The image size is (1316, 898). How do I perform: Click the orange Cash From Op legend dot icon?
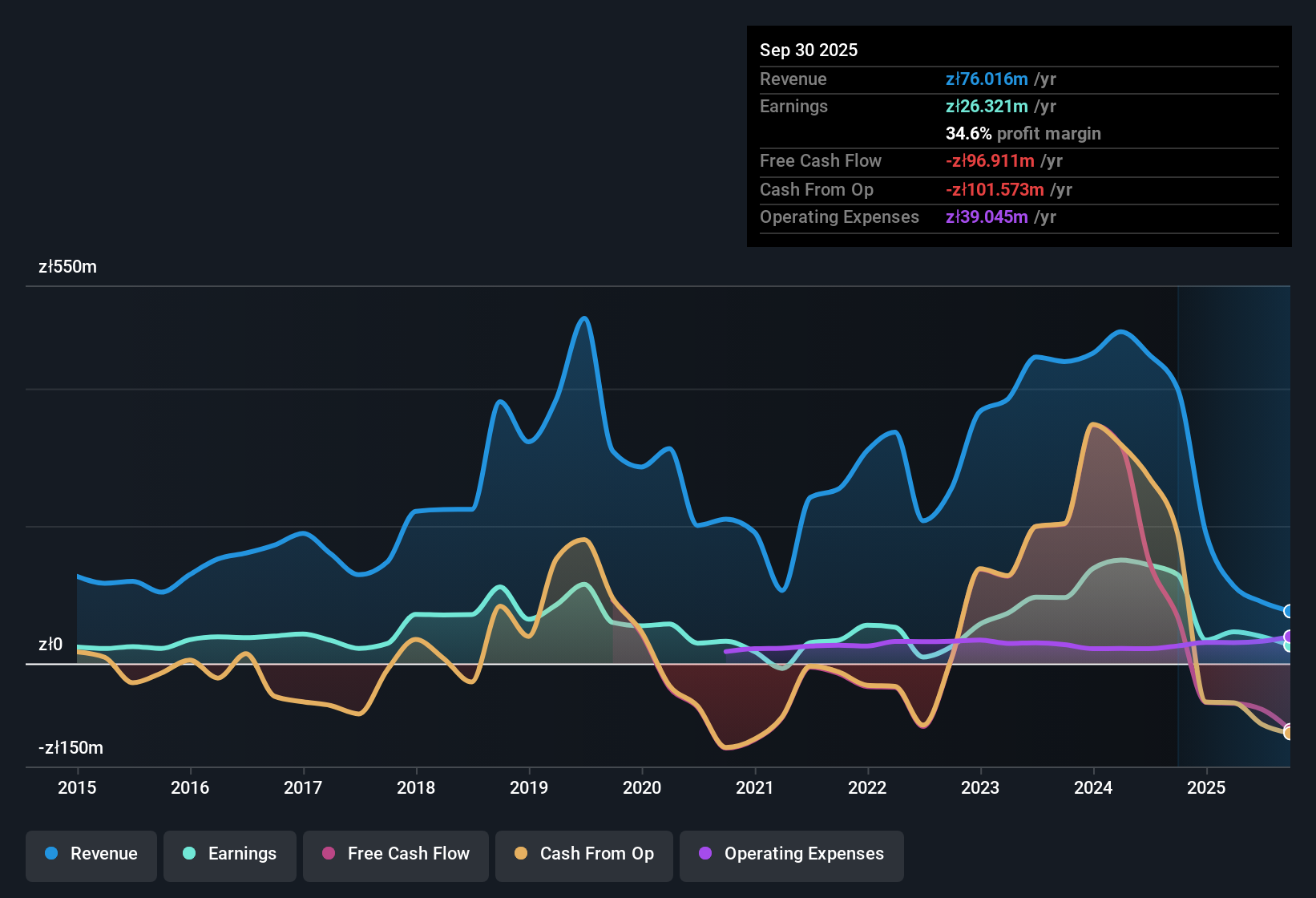pos(520,854)
